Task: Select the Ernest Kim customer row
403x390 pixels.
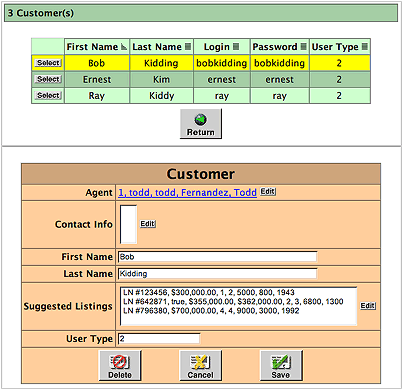Action: pos(48,79)
